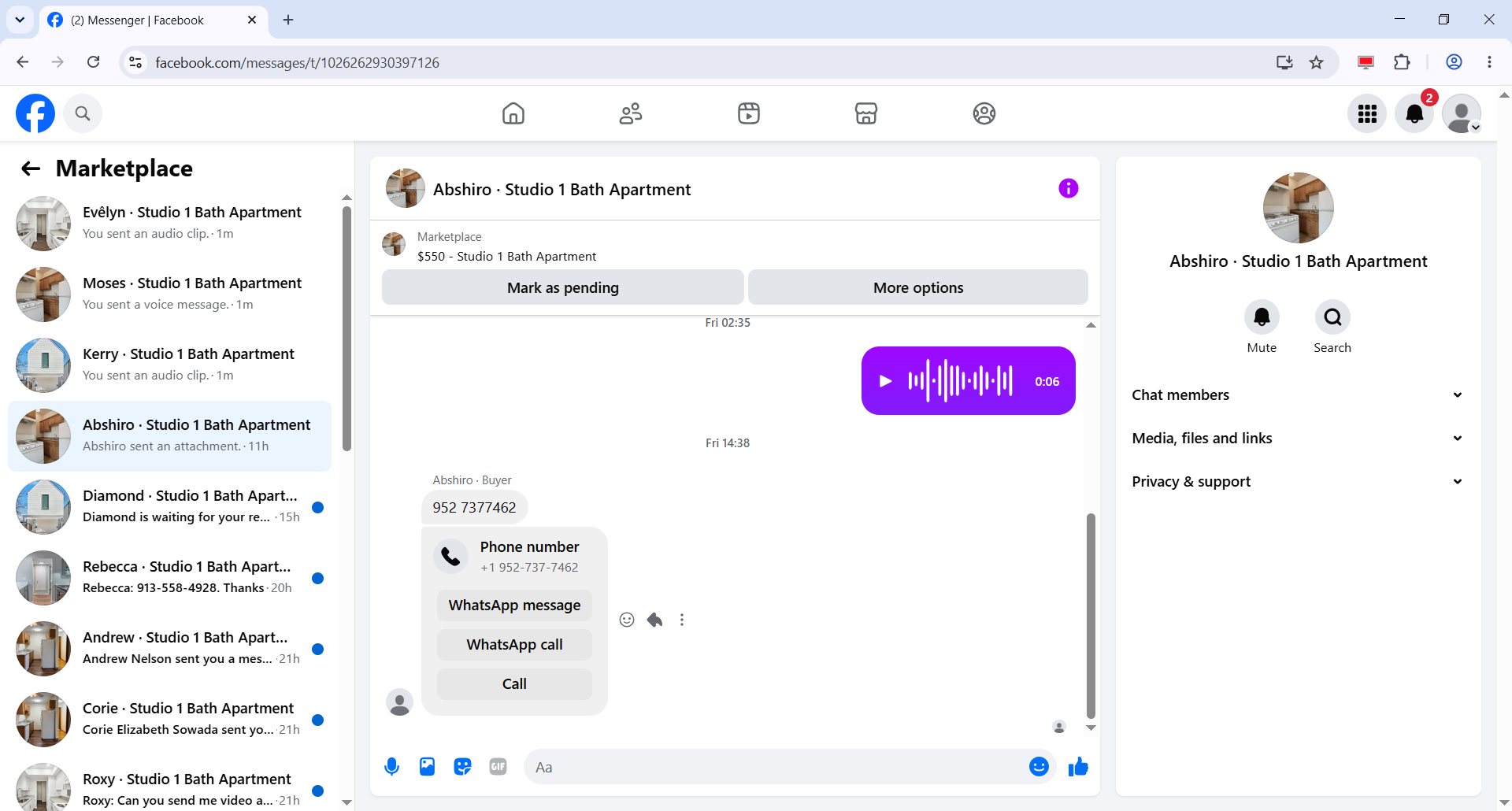Click the conversation scrollbar
The height and width of the screenshot is (811, 1512).
click(1091, 616)
